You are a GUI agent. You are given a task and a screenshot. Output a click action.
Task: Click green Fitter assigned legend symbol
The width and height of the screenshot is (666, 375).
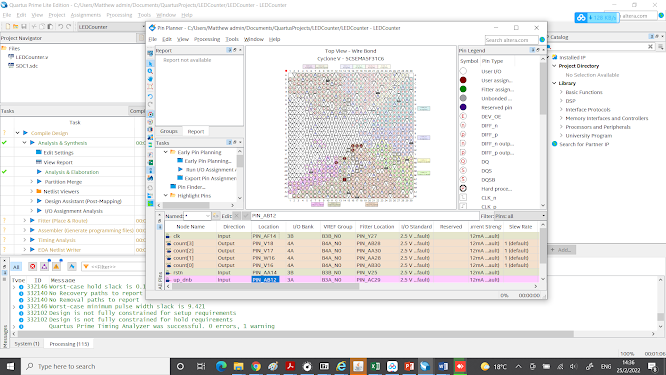point(463,89)
